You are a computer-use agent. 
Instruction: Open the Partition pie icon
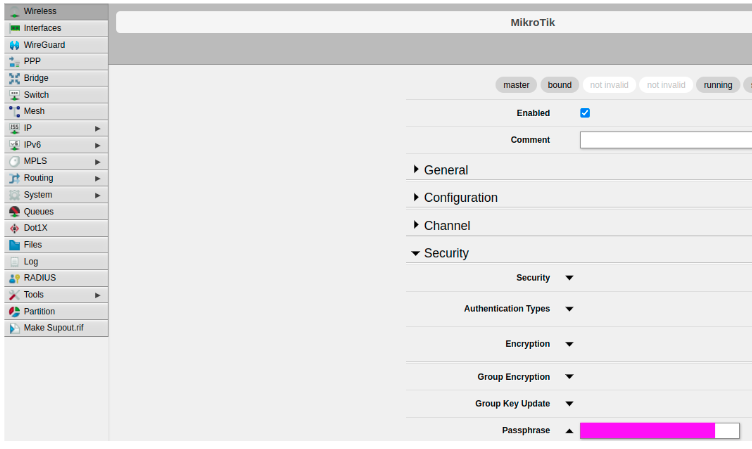pos(14,312)
